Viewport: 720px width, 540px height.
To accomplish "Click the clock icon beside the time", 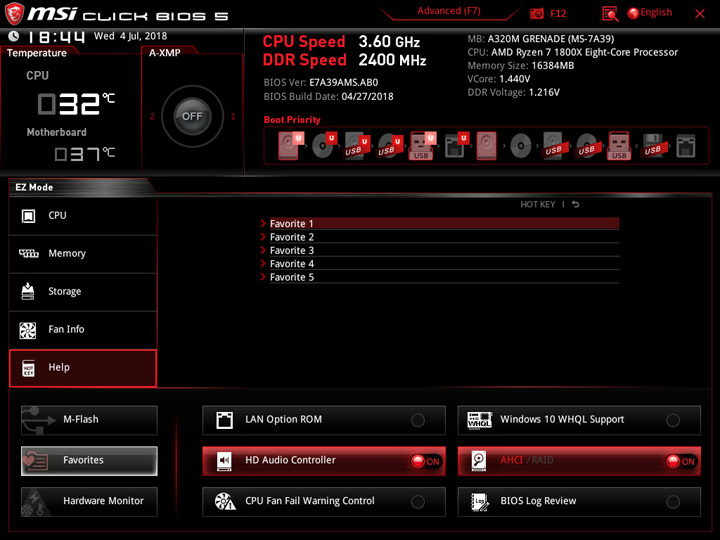I will (14, 36).
